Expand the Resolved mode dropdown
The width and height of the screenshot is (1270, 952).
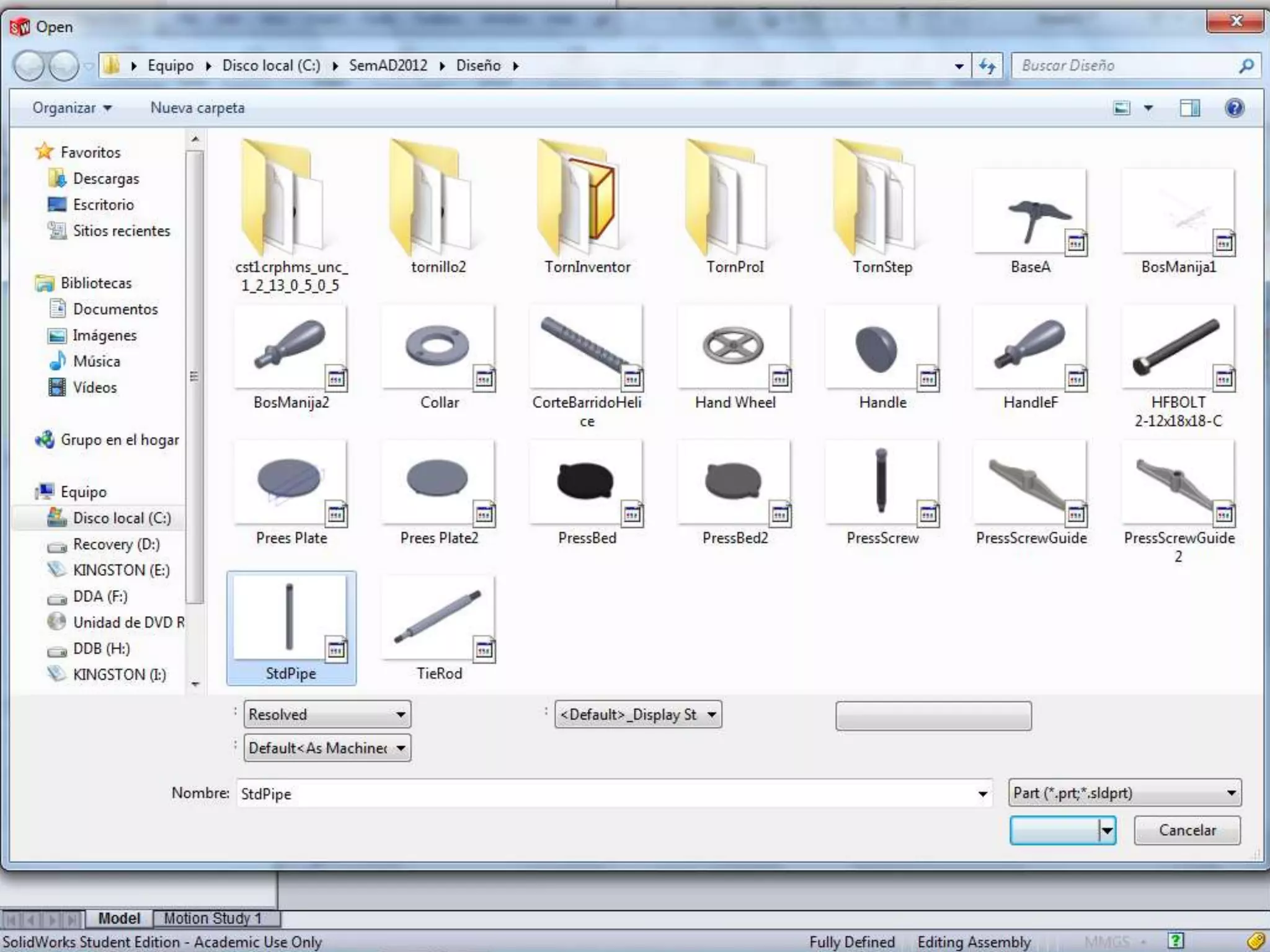point(327,715)
